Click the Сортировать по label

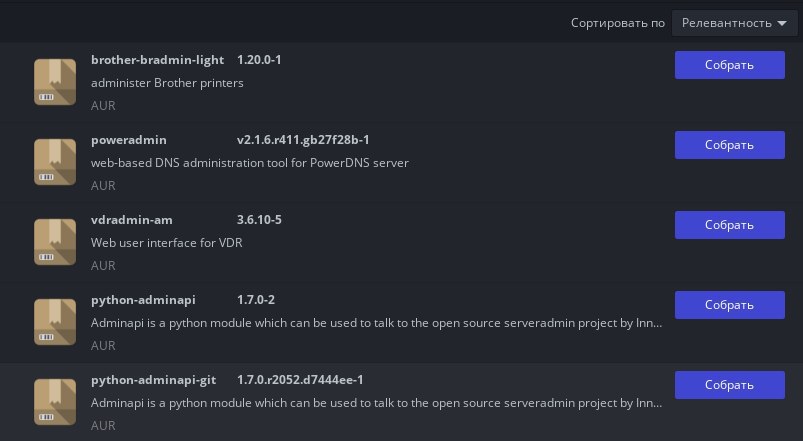618,23
